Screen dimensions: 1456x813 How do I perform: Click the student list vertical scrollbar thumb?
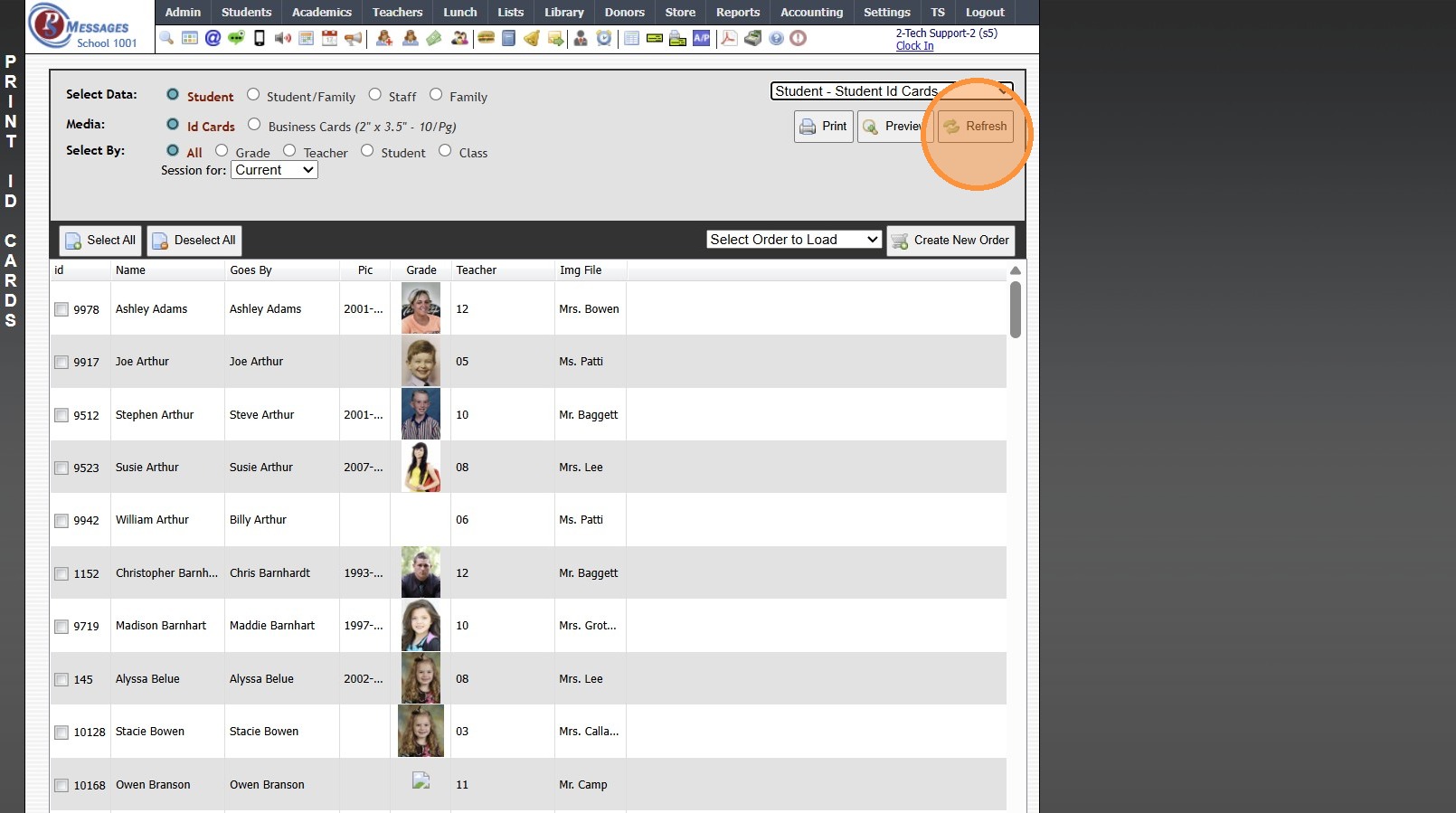[x=1015, y=309]
